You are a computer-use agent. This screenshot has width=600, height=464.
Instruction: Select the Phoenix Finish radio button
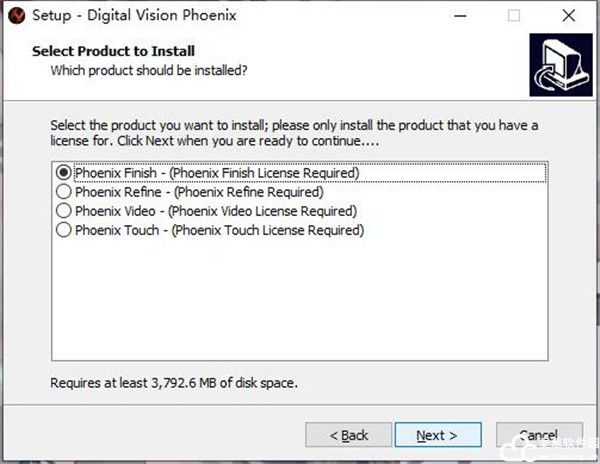pyautogui.click(x=64, y=172)
